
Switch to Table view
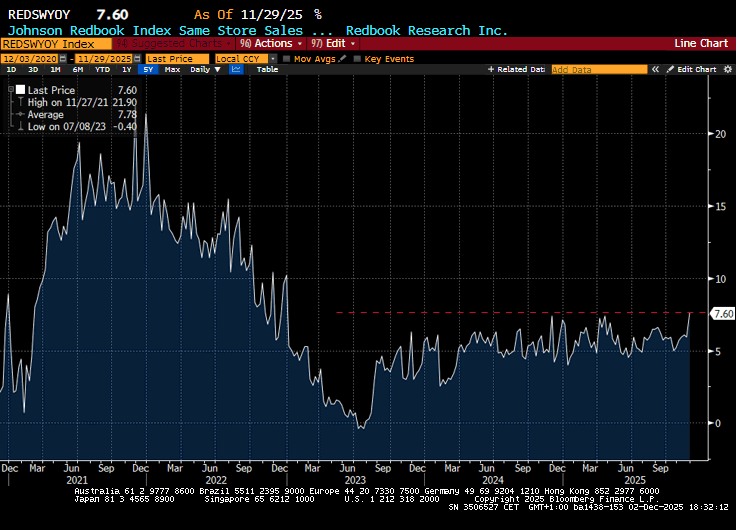pos(267,70)
